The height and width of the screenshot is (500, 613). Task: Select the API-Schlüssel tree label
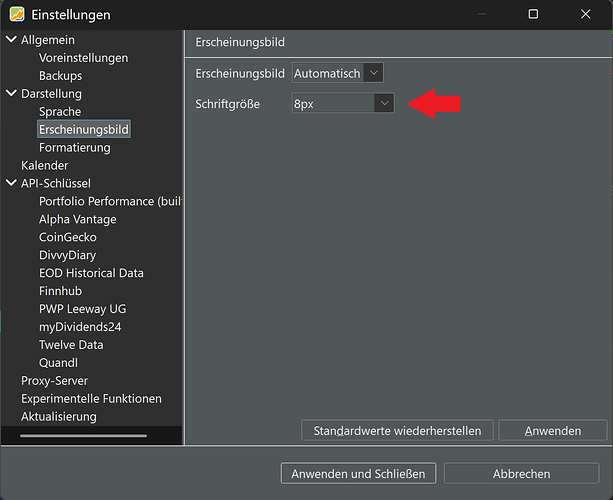pos(56,183)
